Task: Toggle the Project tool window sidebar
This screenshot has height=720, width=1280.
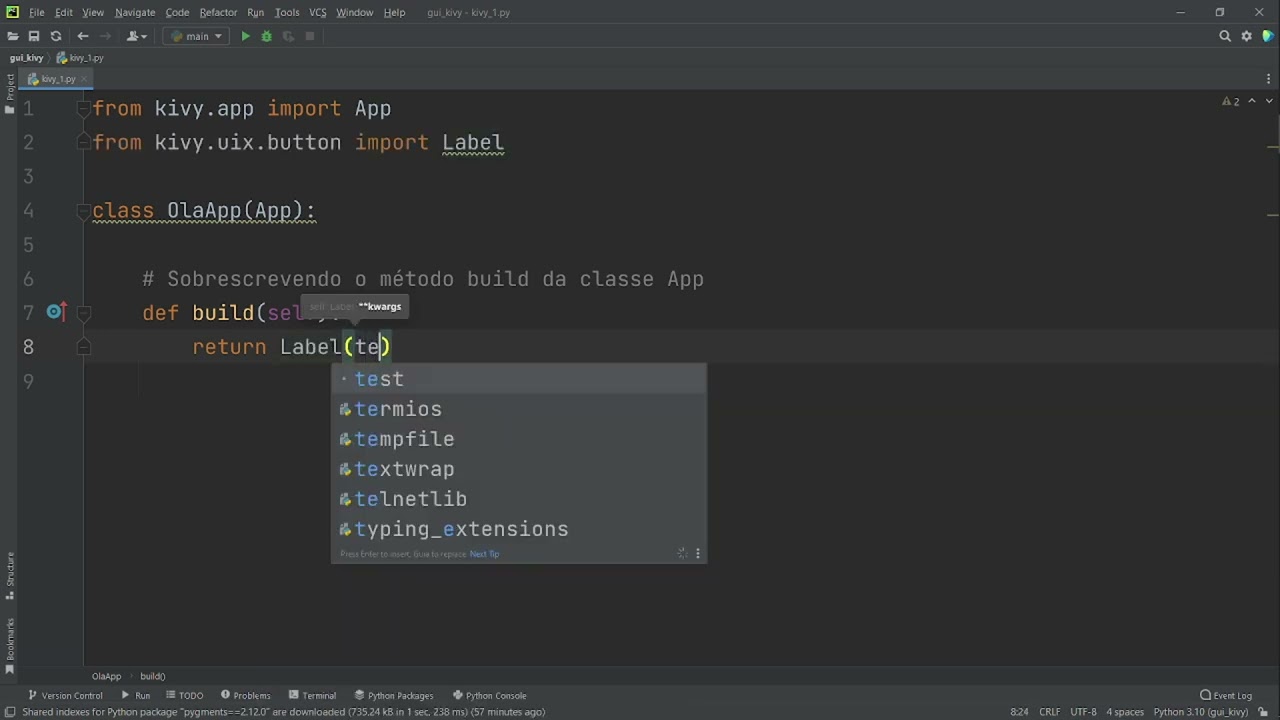Action: [10, 94]
